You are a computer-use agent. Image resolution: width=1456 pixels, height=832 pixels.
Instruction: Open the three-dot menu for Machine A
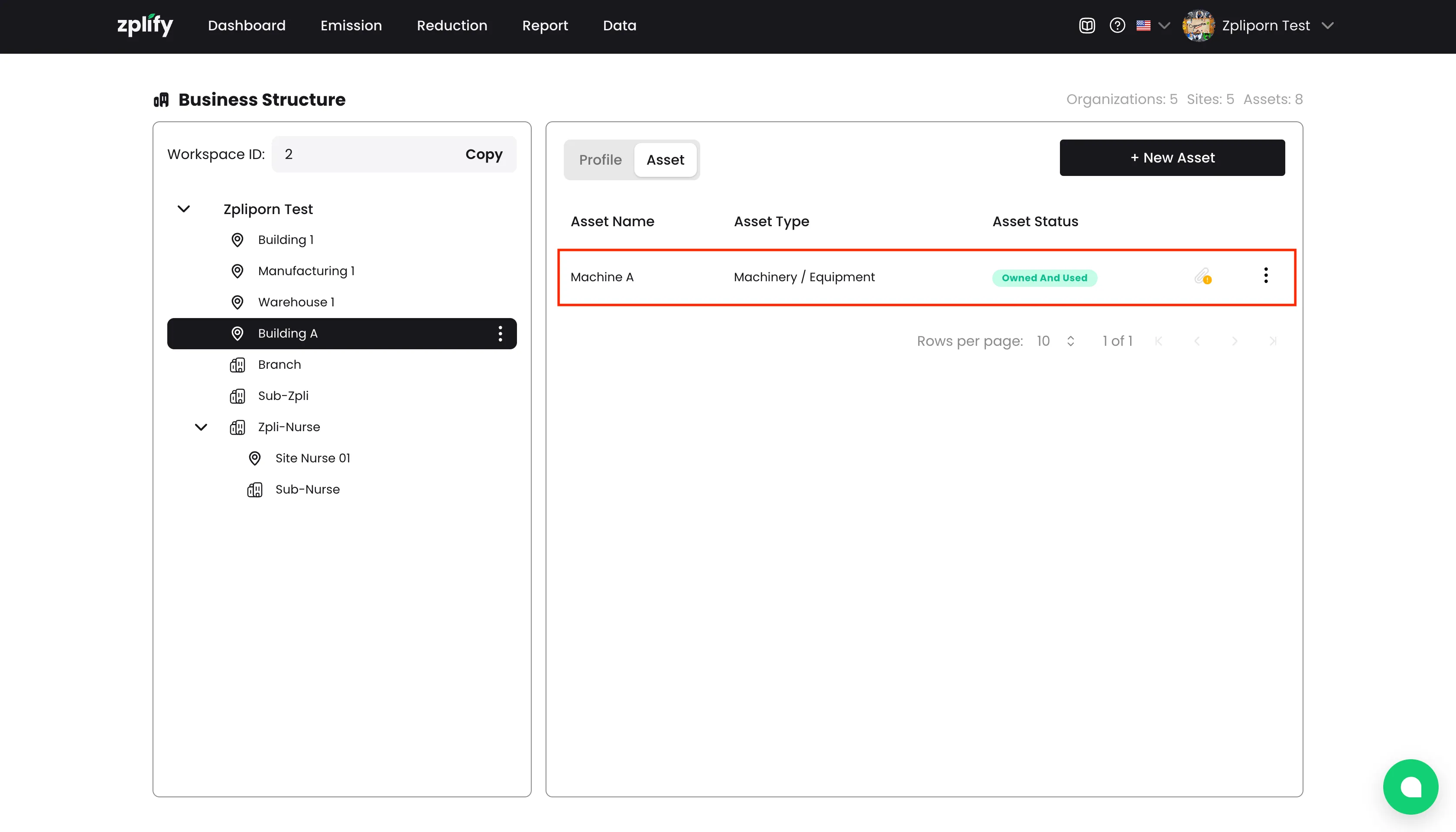coord(1266,276)
